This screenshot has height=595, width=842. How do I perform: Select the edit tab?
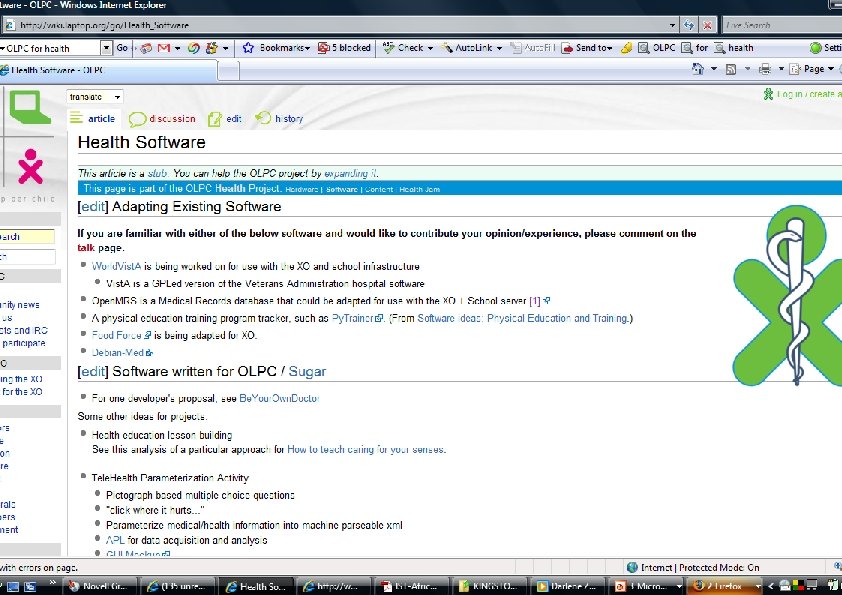point(225,119)
